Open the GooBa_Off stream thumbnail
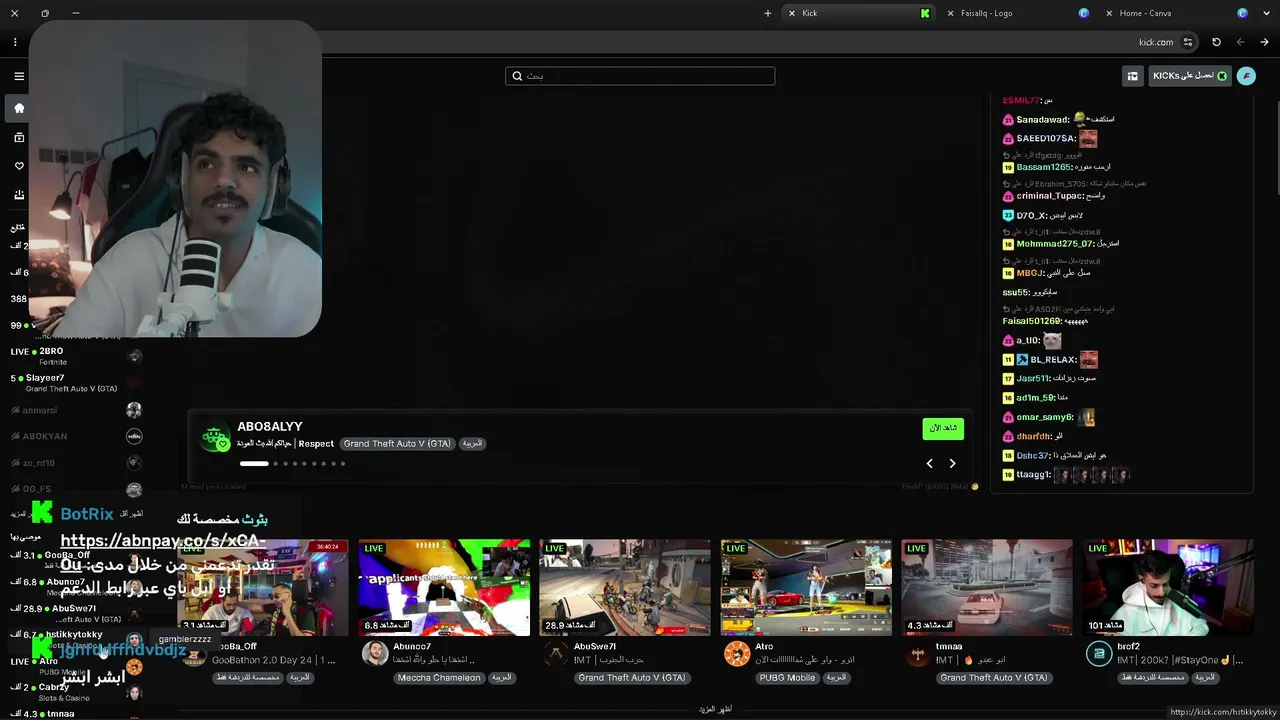The image size is (1280, 720). pyautogui.click(x=263, y=587)
